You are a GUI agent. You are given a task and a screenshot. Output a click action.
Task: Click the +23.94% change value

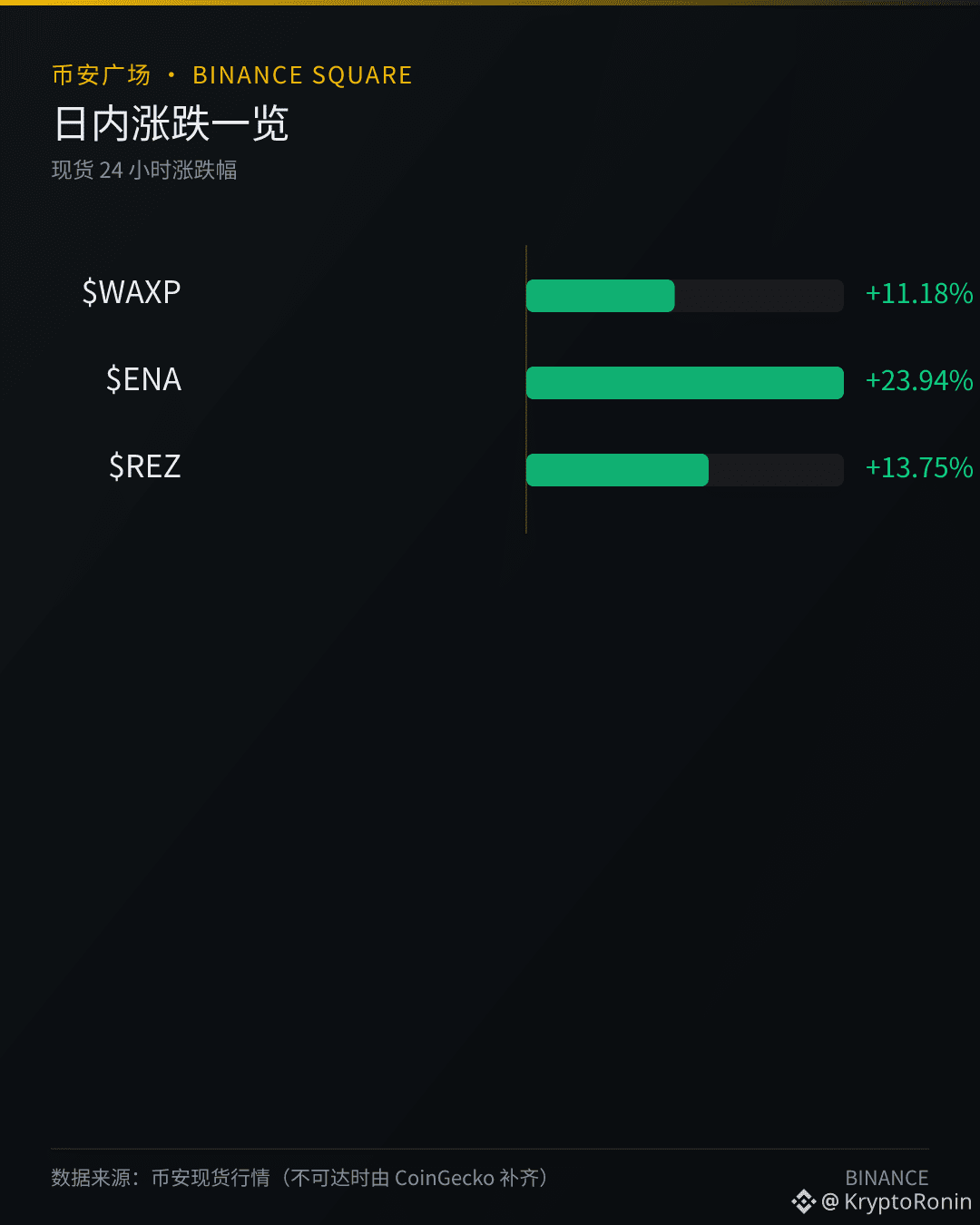pyautogui.click(x=919, y=380)
